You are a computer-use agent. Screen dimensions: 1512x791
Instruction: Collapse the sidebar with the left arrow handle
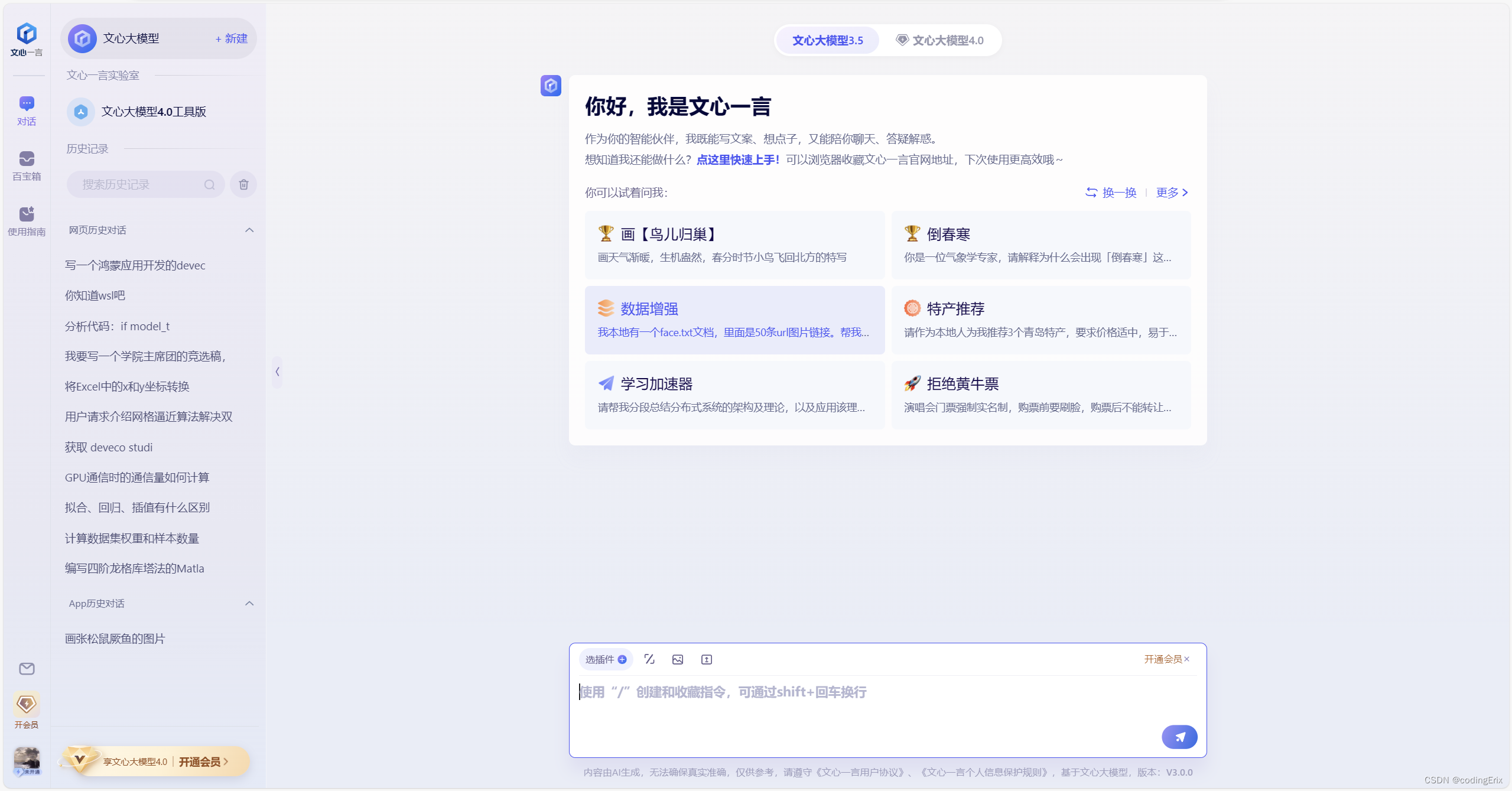pos(277,372)
